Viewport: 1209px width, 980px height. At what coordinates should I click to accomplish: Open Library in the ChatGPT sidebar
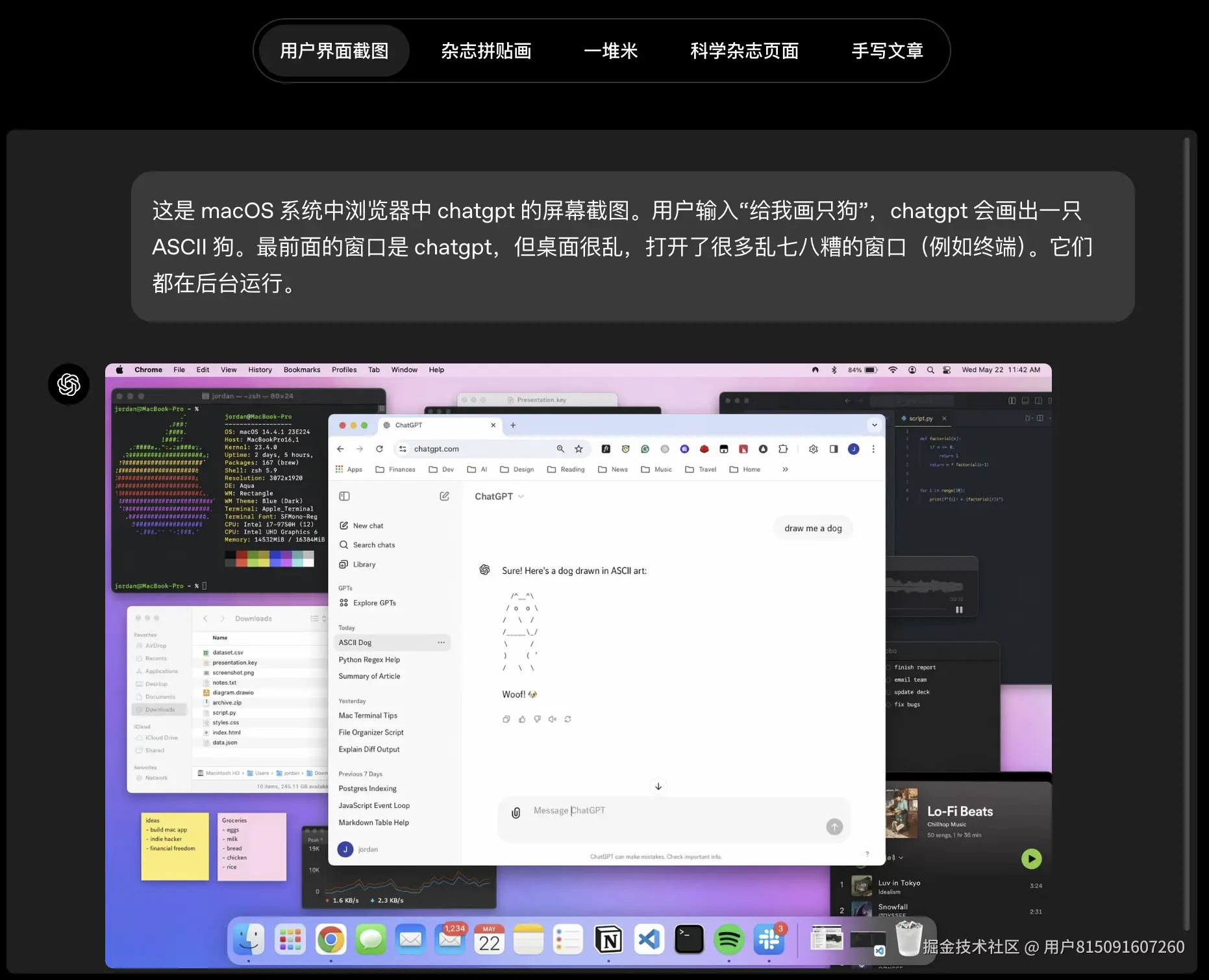(x=358, y=565)
